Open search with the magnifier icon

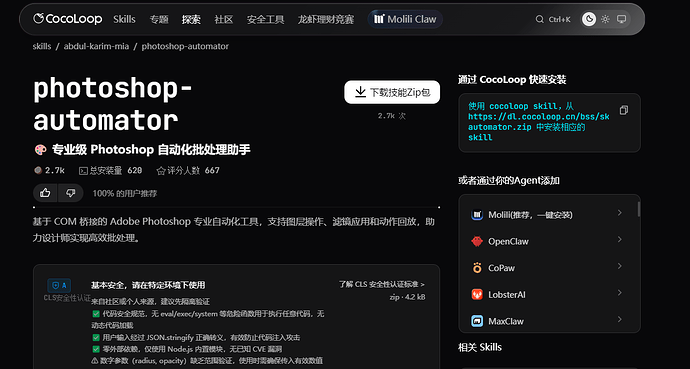click(x=540, y=19)
